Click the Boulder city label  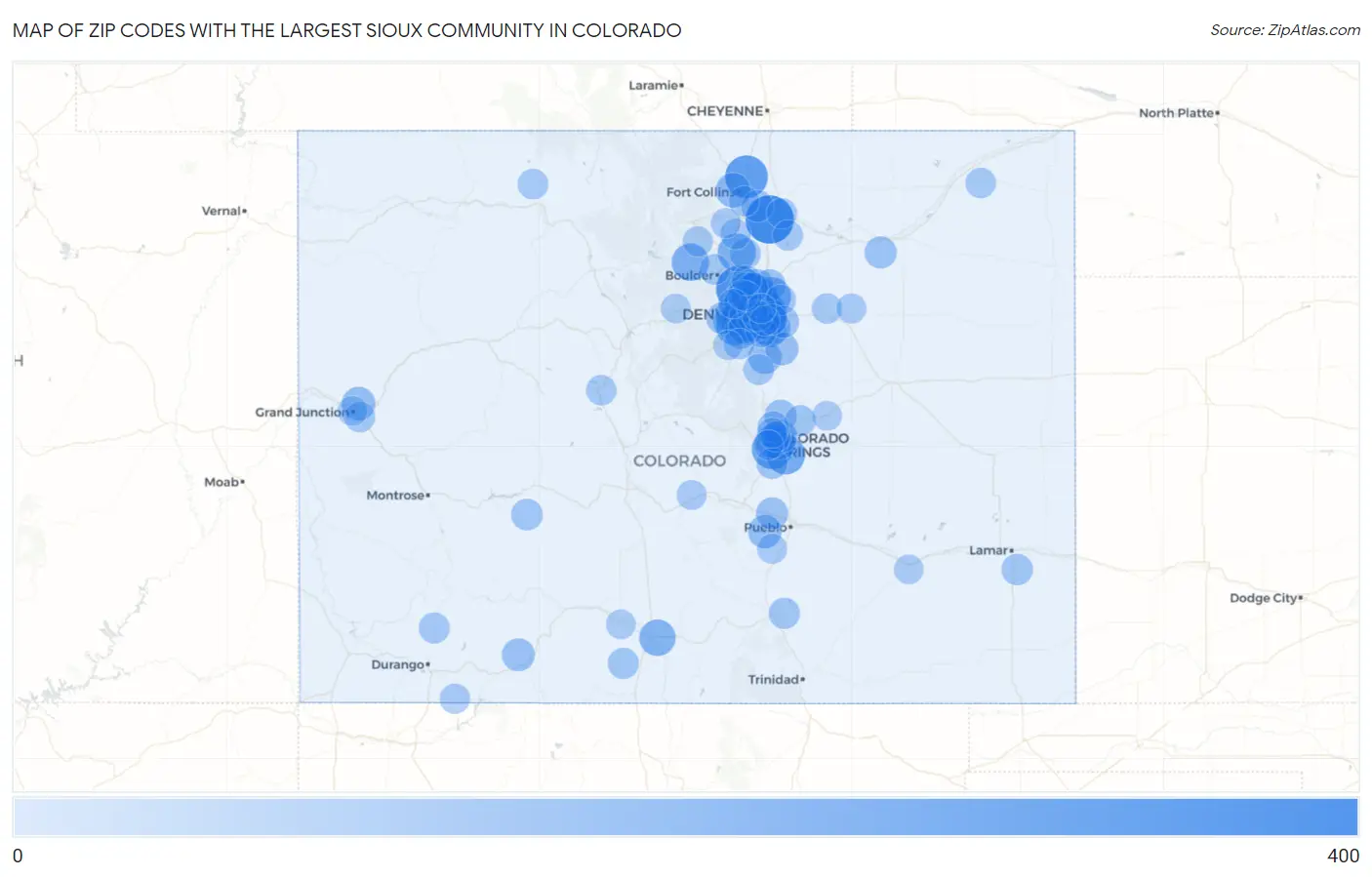tap(692, 276)
